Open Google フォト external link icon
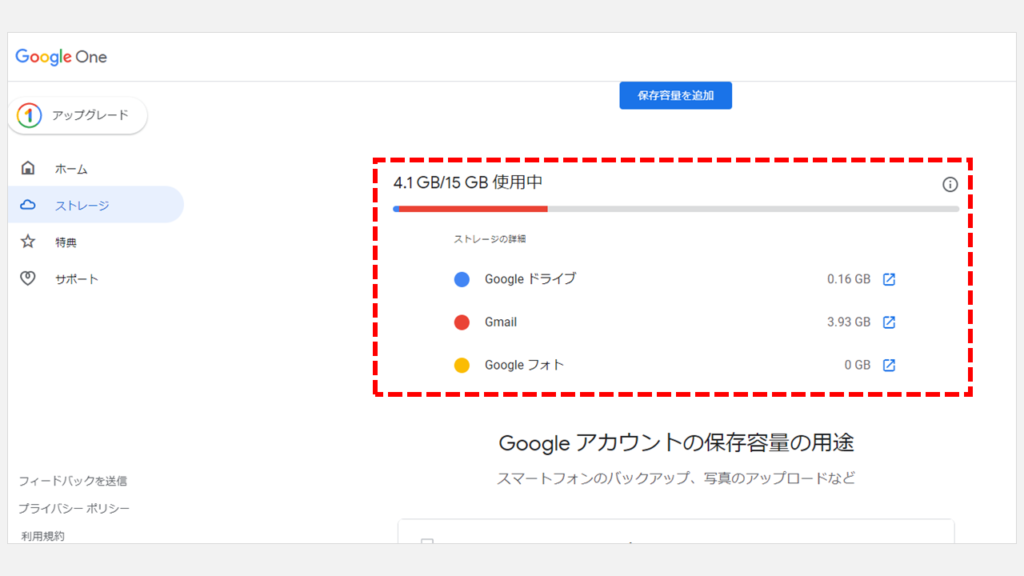The width and height of the screenshot is (1024, 576). [889, 365]
